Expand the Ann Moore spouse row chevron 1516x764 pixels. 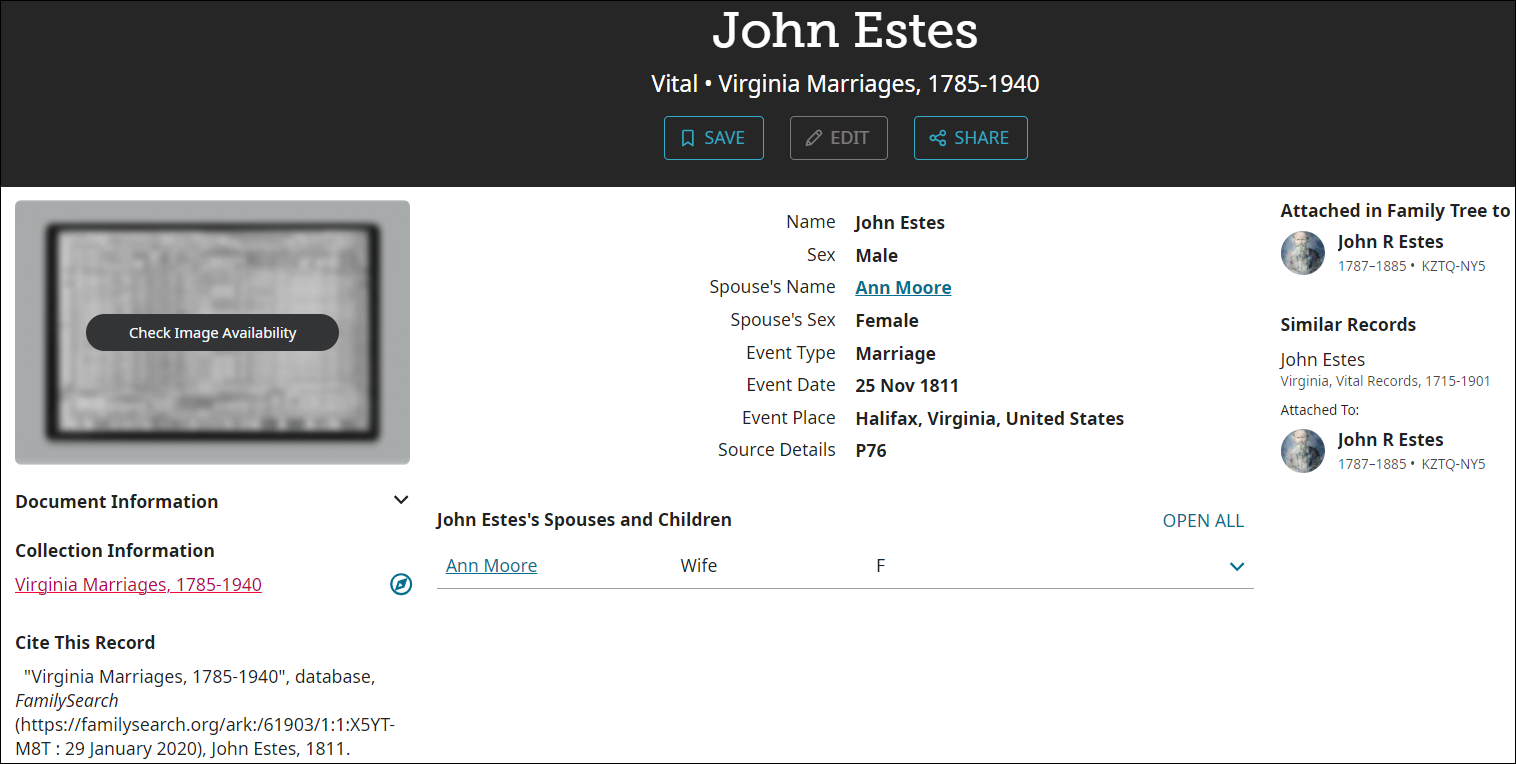tap(1237, 566)
